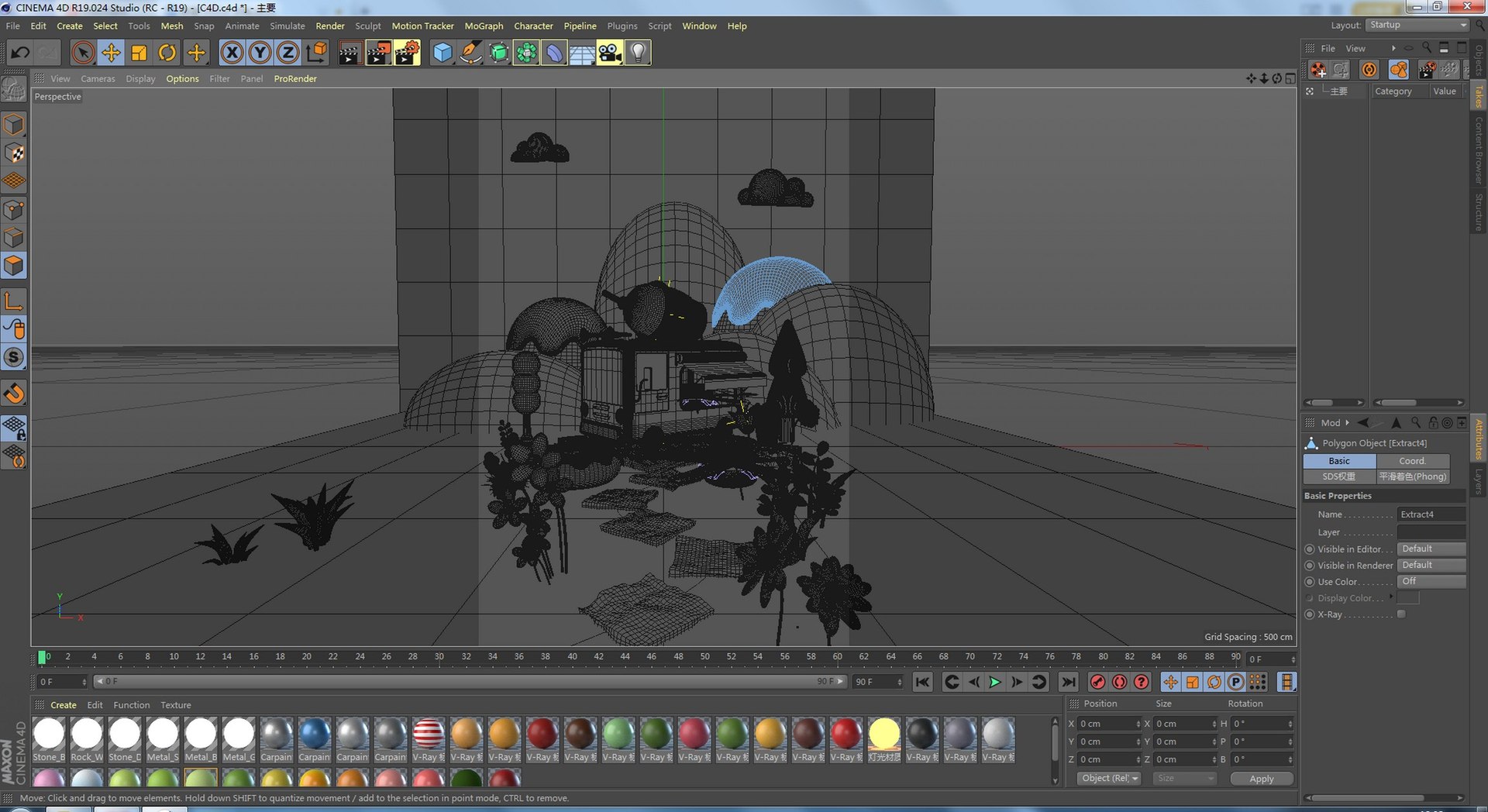
Task: Play the animation forward
Action: pyautogui.click(x=995, y=682)
